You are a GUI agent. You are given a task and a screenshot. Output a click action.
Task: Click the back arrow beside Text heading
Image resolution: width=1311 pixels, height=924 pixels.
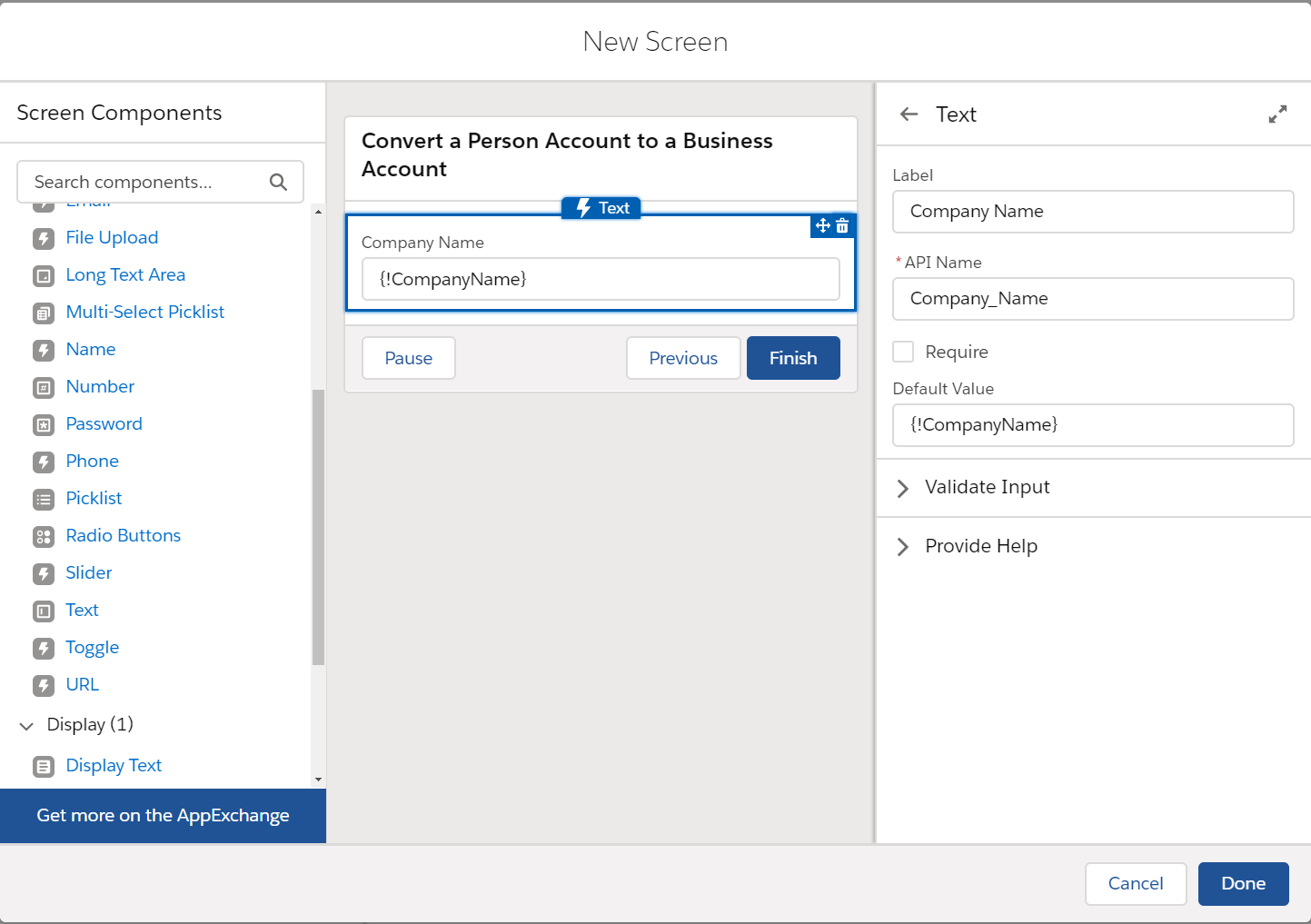[909, 114]
